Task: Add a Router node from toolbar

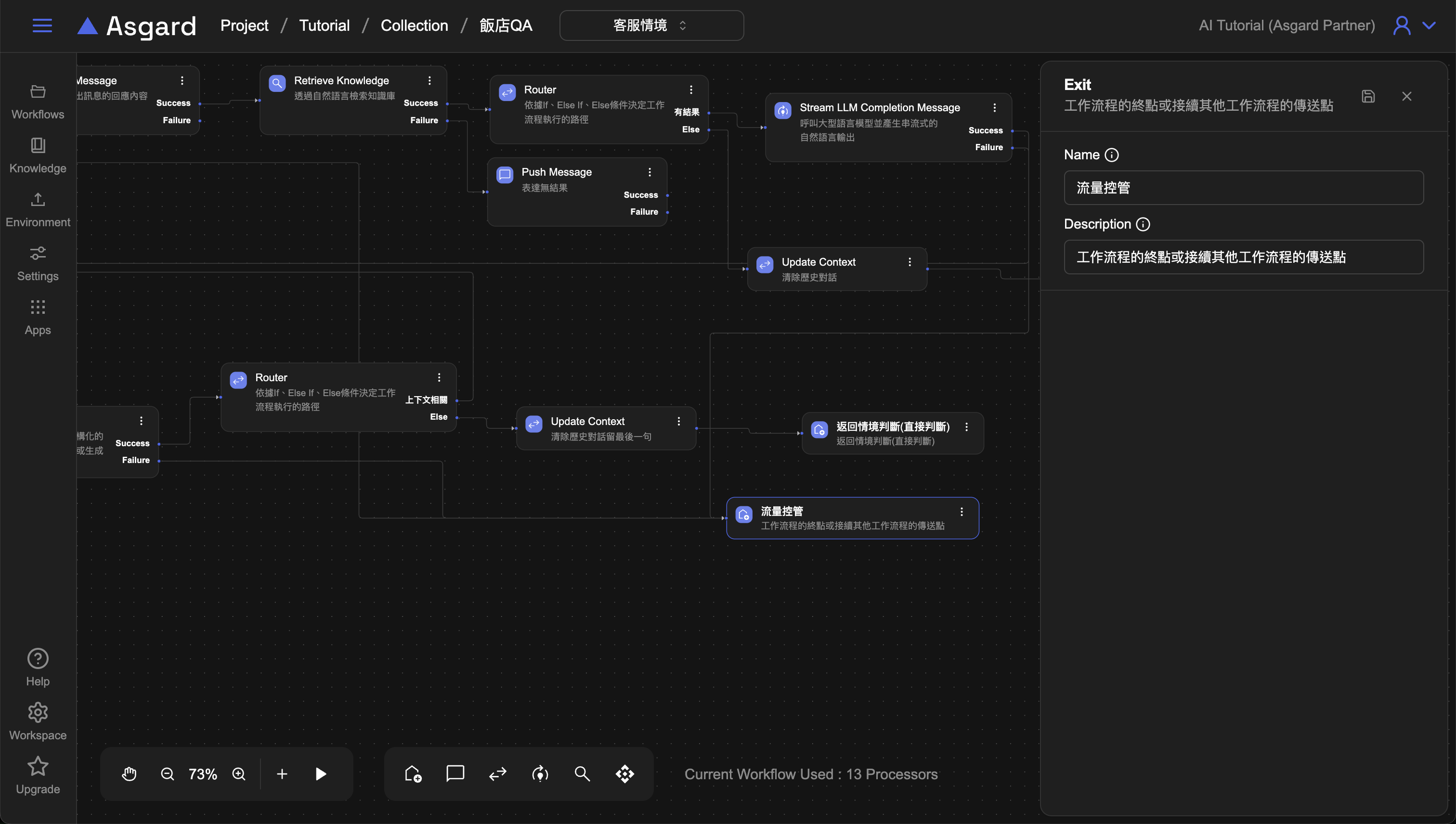Action: point(497,773)
